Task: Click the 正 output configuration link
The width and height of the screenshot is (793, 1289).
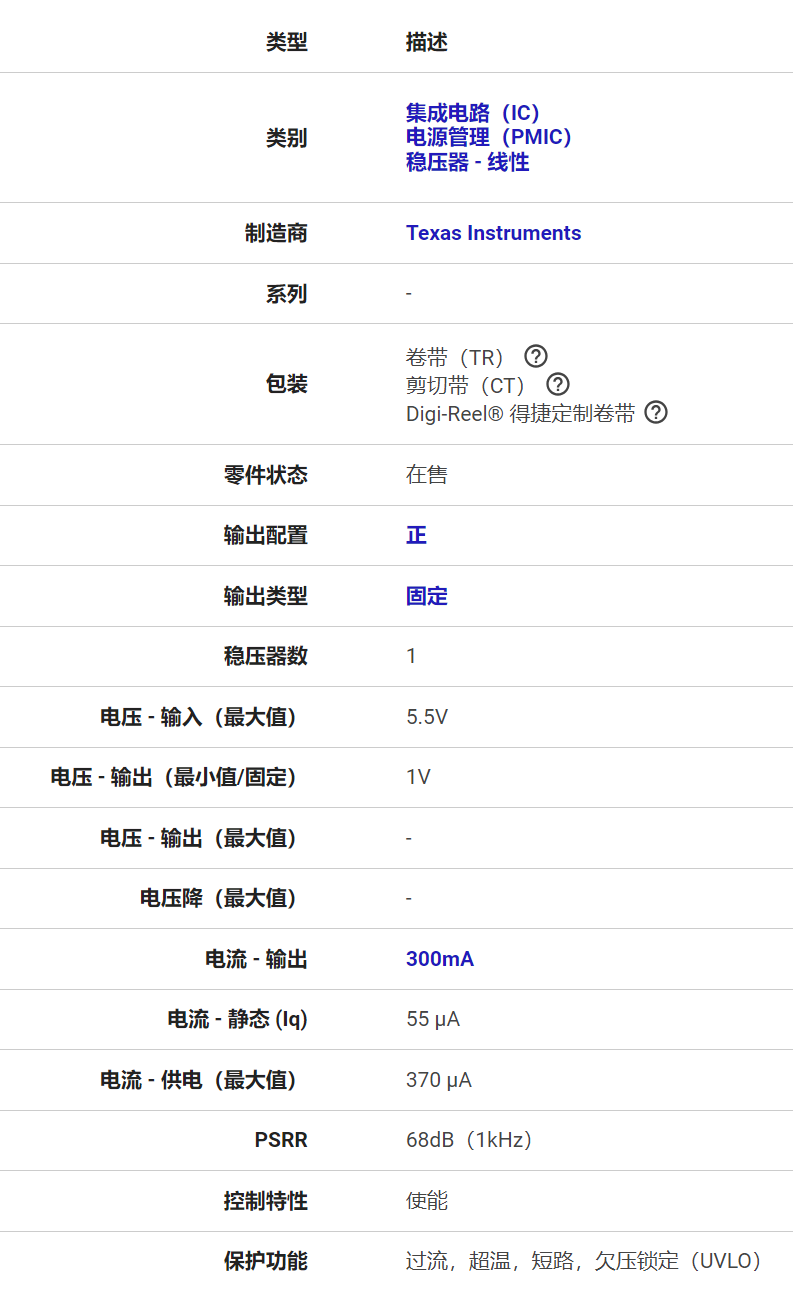Action: [416, 535]
